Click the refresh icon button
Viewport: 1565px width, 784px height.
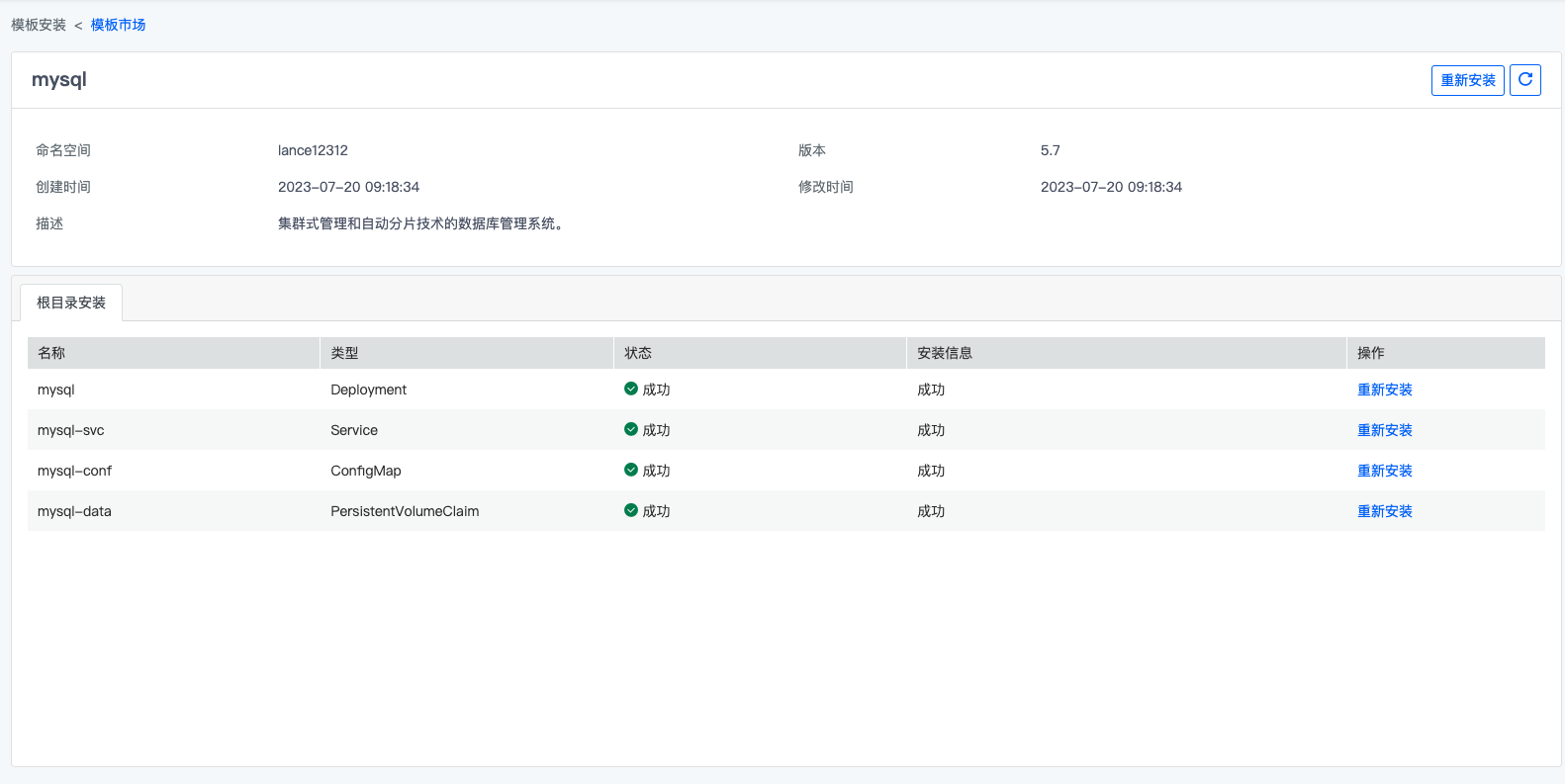[x=1524, y=80]
